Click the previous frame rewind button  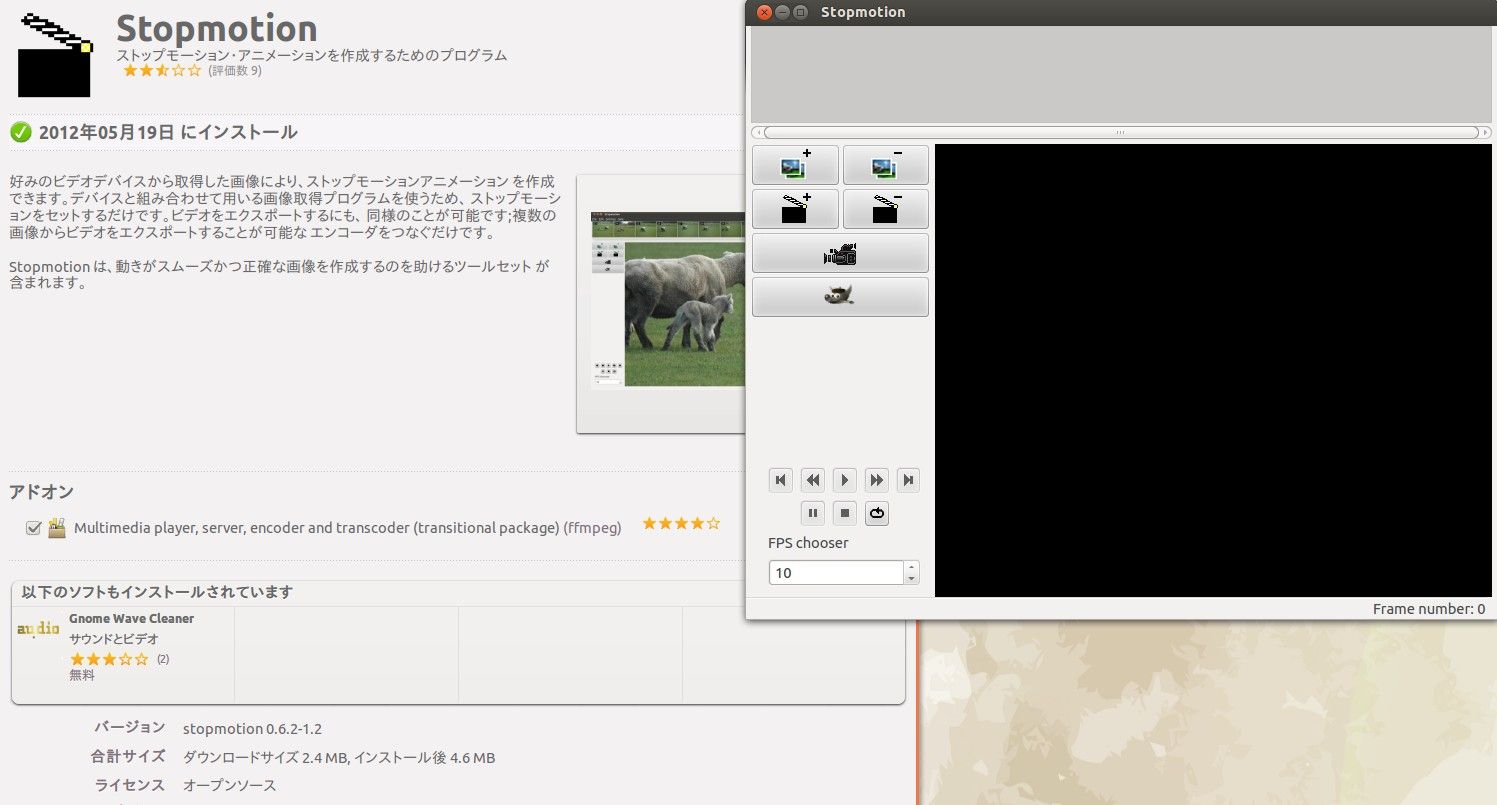813,480
